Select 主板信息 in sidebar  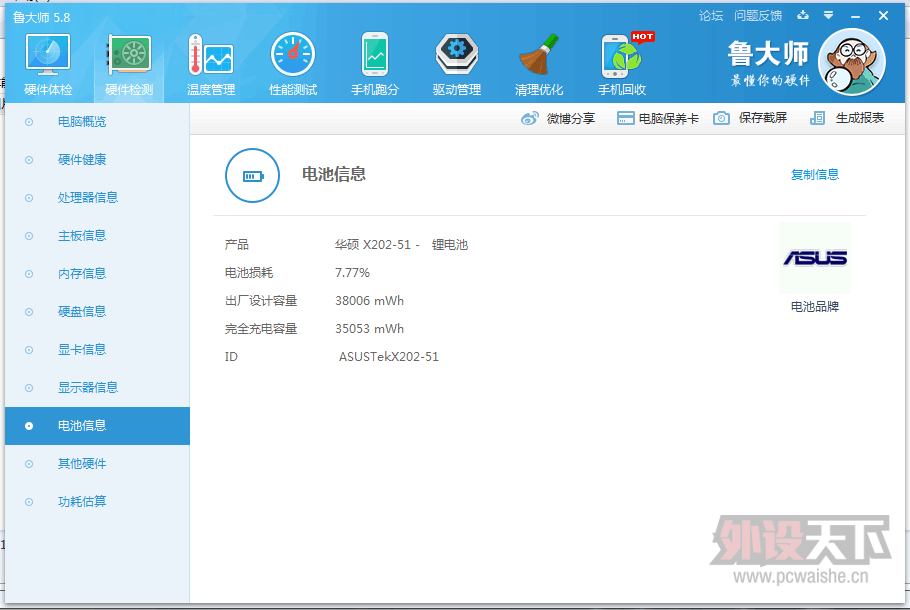pyautogui.click(x=98, y=236)
